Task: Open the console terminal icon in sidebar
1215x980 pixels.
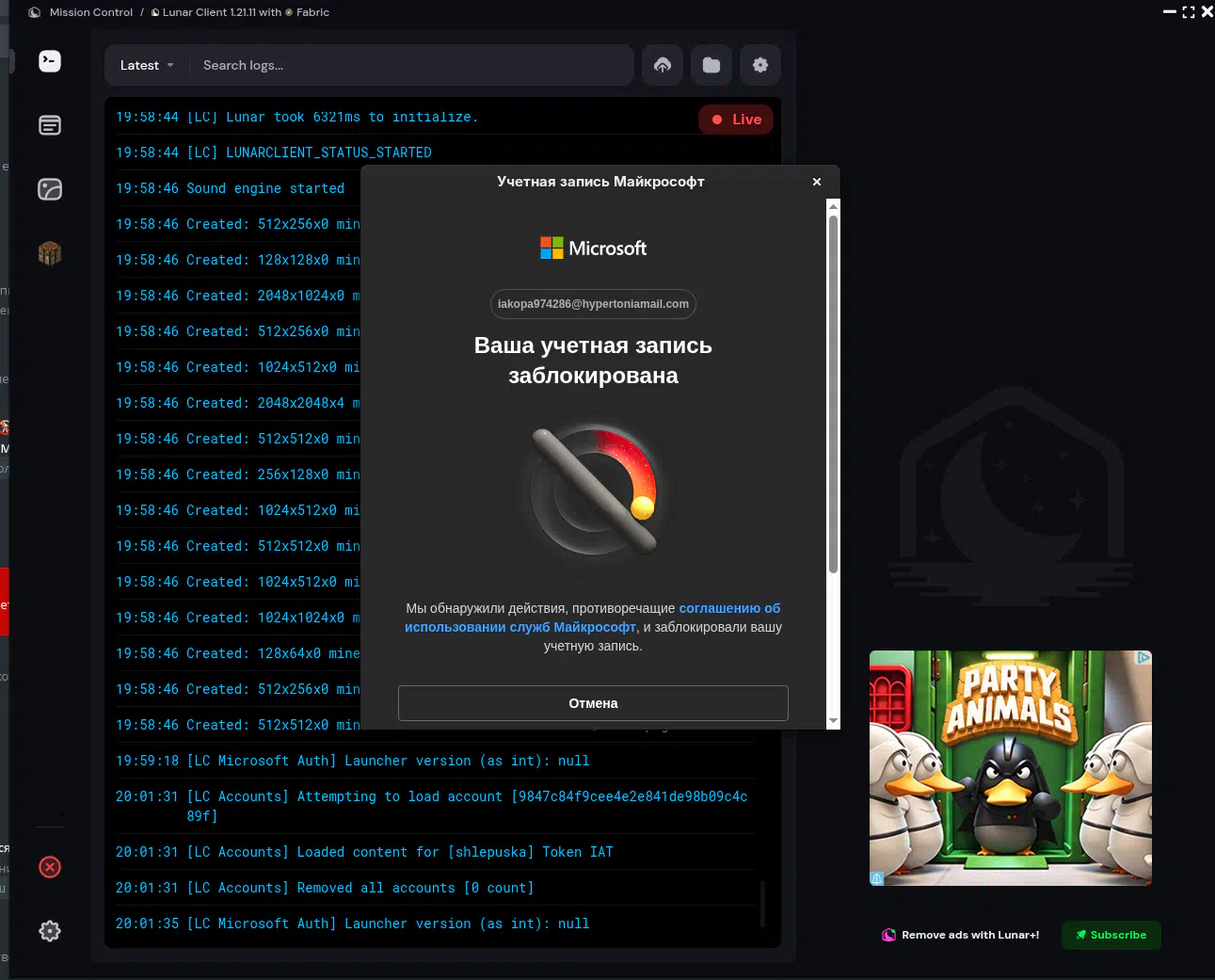Action: point(50,61)
